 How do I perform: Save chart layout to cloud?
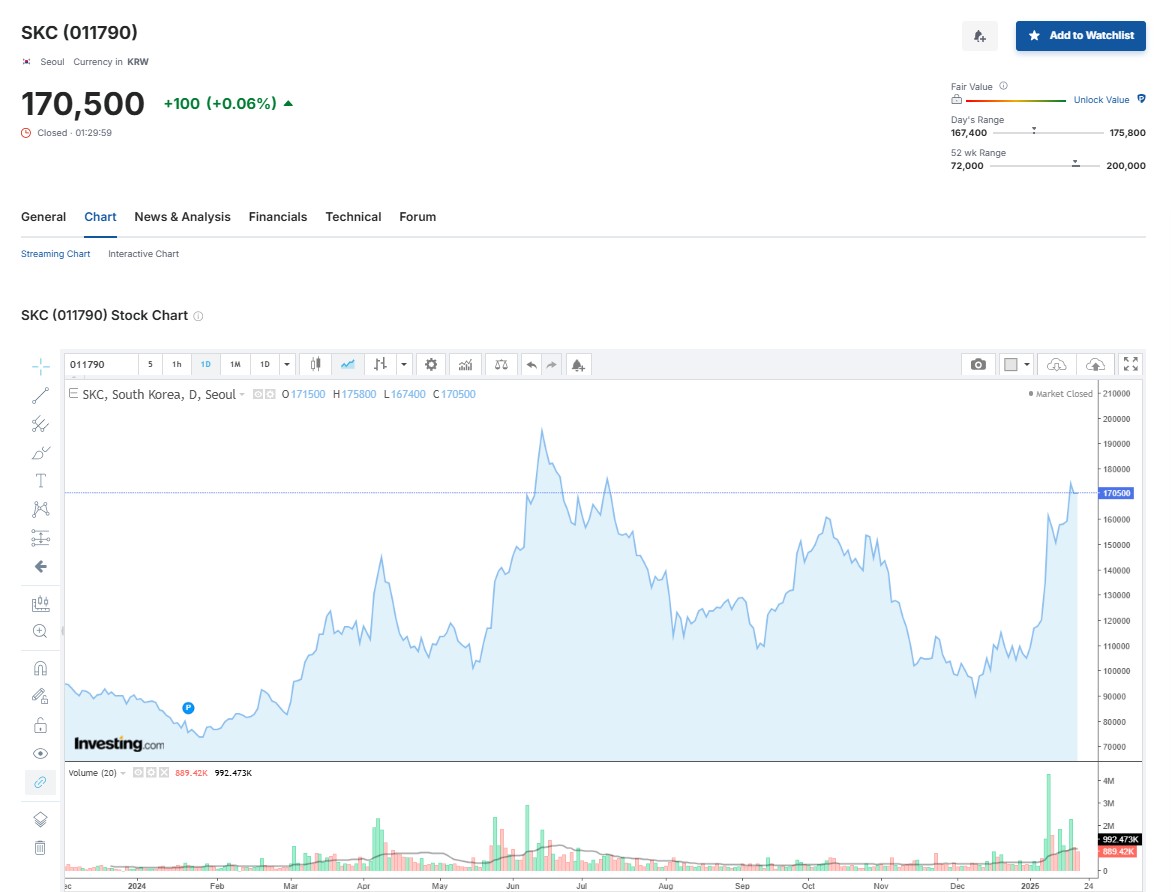[x=1095, y=365]
